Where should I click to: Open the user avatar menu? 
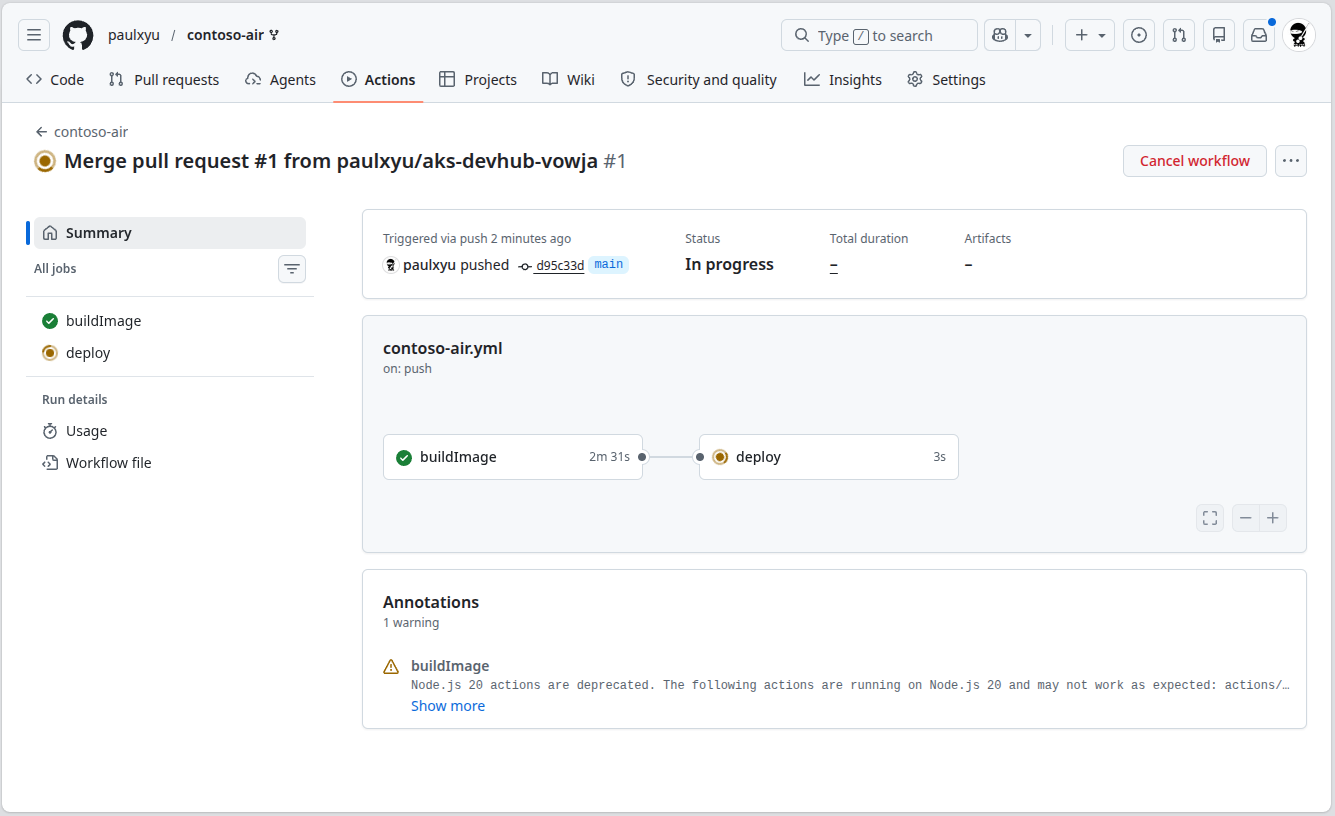[1299, 35]
